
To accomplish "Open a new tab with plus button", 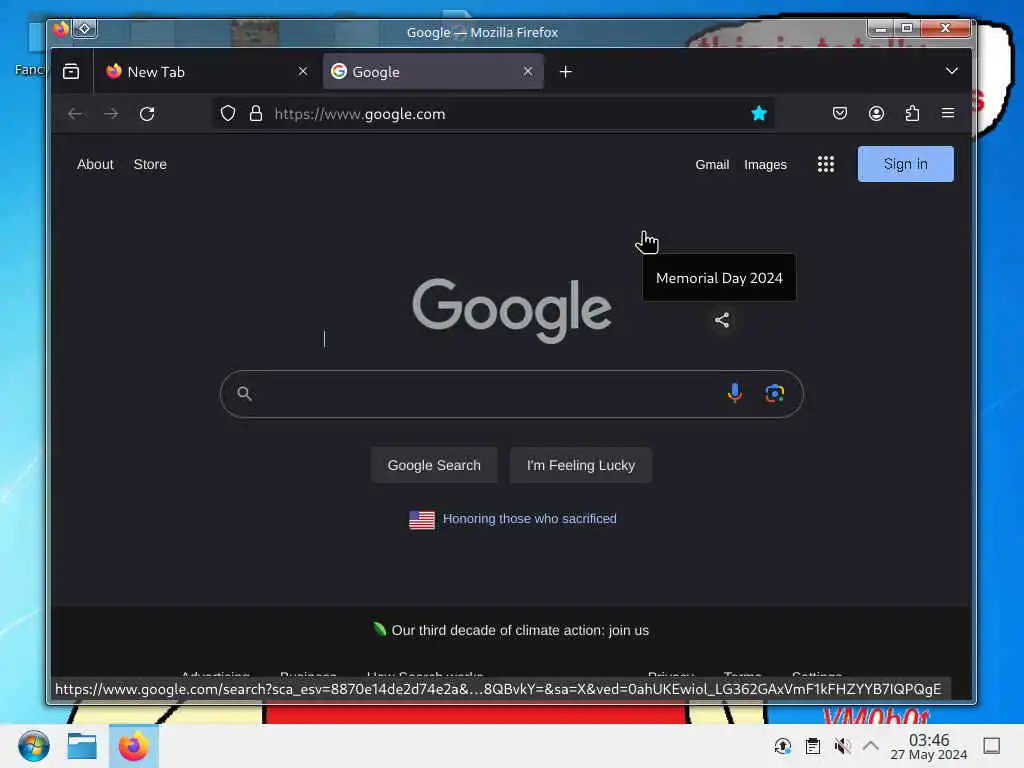I will pyautogui.click(x=566, y=71).
